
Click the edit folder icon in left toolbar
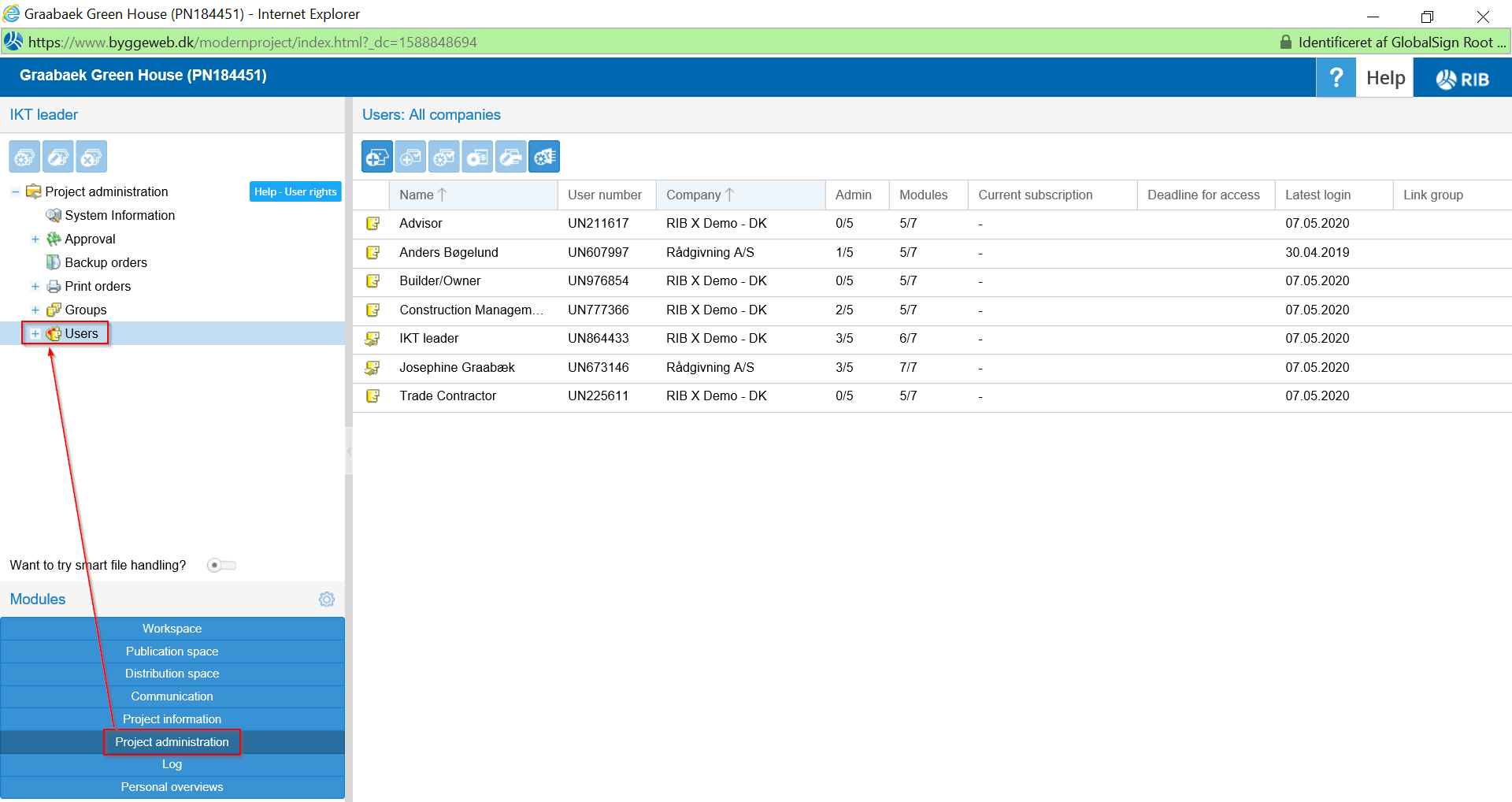point(58,157)
